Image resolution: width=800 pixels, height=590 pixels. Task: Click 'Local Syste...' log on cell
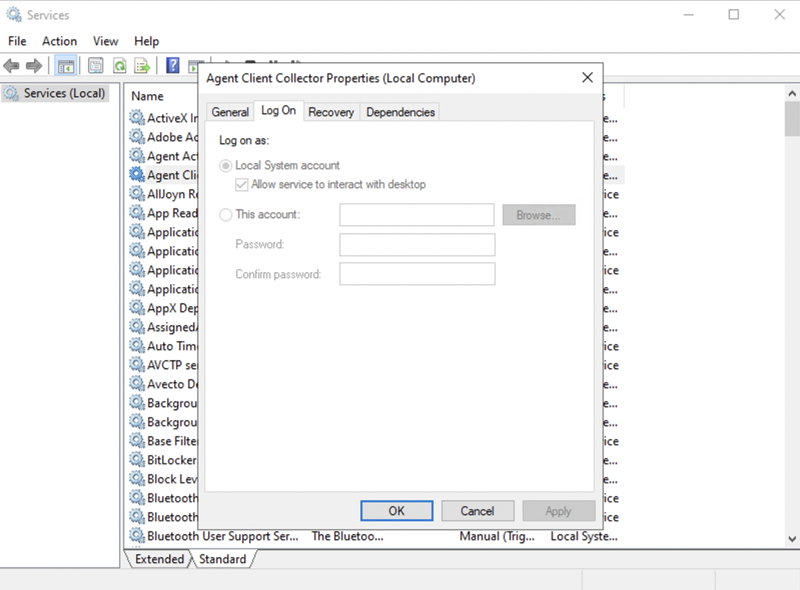584,536
